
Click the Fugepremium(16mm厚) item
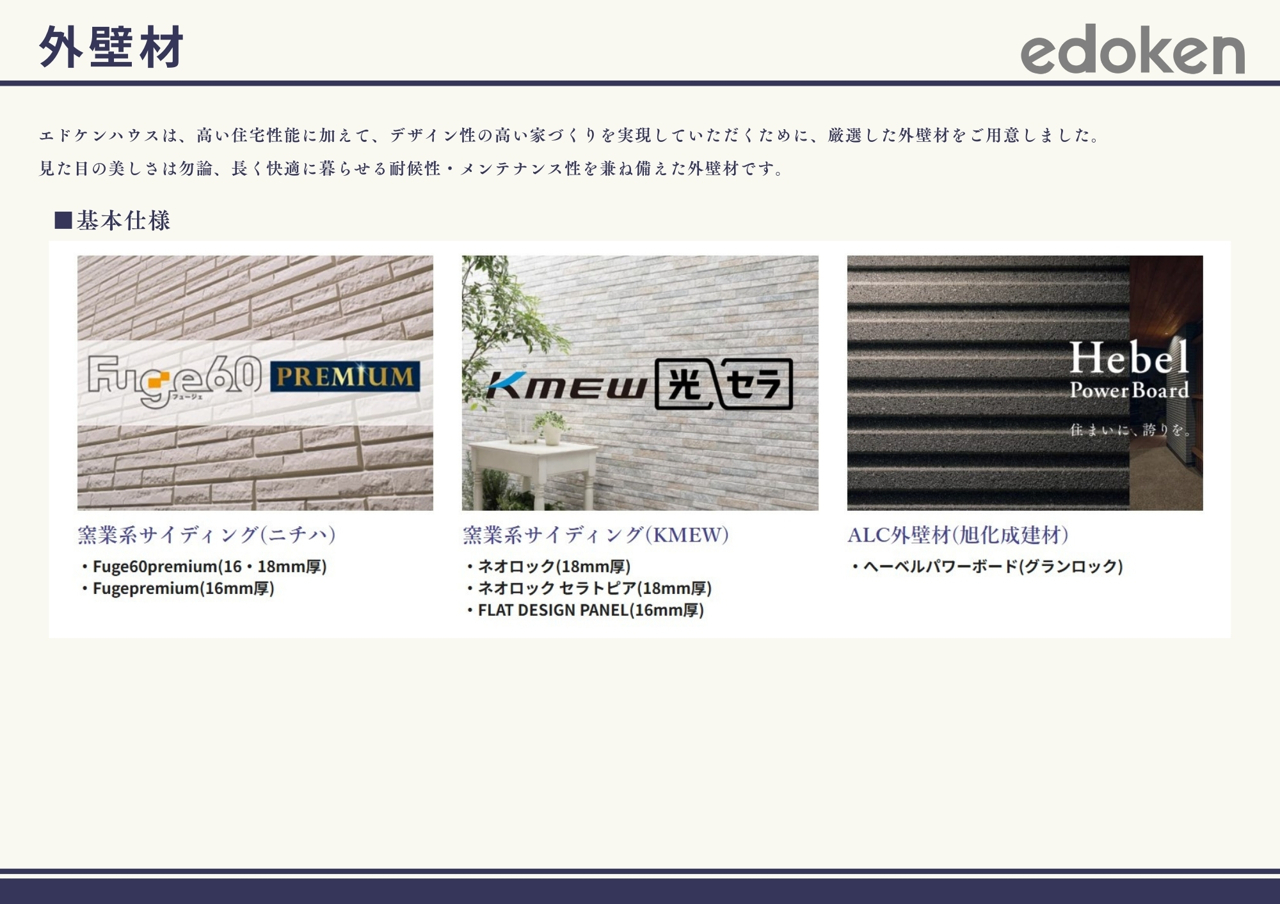pyautogui.click(x=182, y=588)
